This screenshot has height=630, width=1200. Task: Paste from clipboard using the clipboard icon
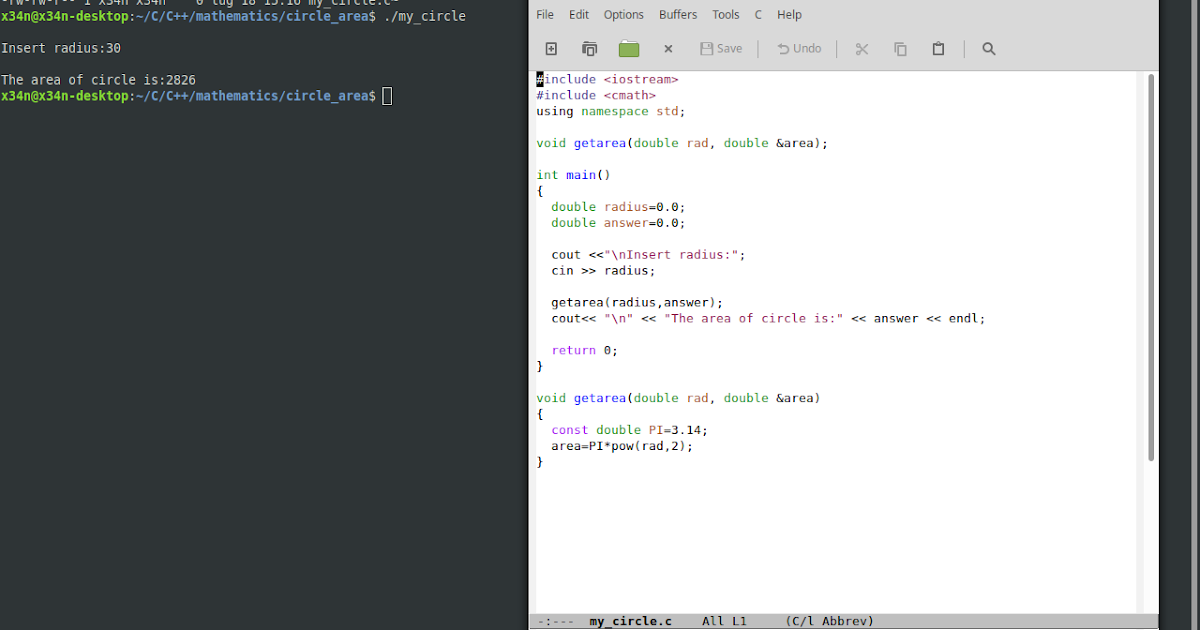[x=938, y=48]
